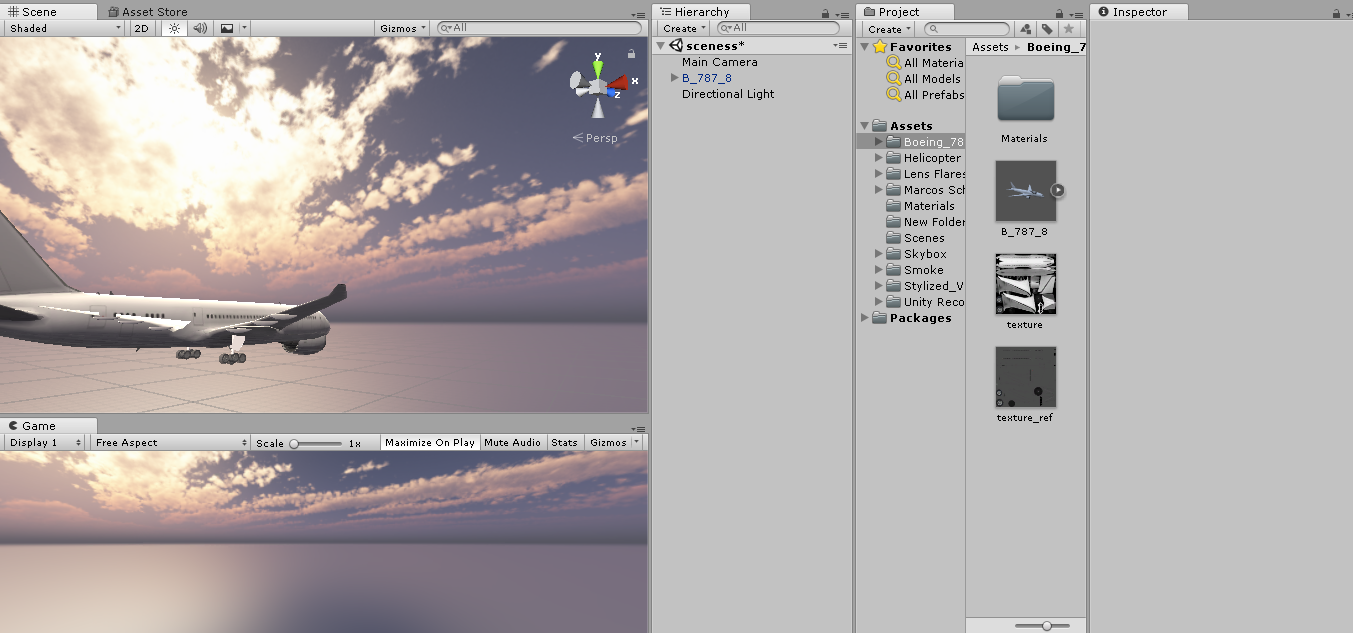Open the Free Aspect dropdown
1353x633 pixels.
coord(170,442)
